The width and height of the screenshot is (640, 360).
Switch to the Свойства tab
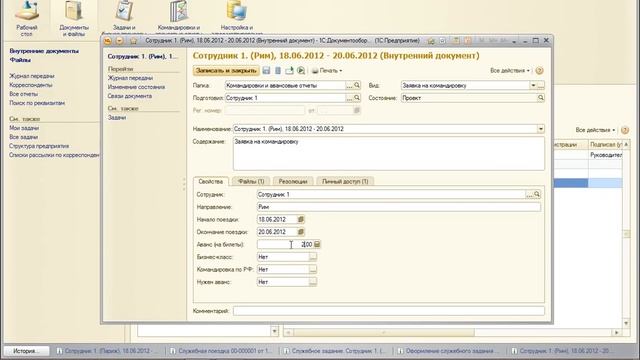point(211,181)
